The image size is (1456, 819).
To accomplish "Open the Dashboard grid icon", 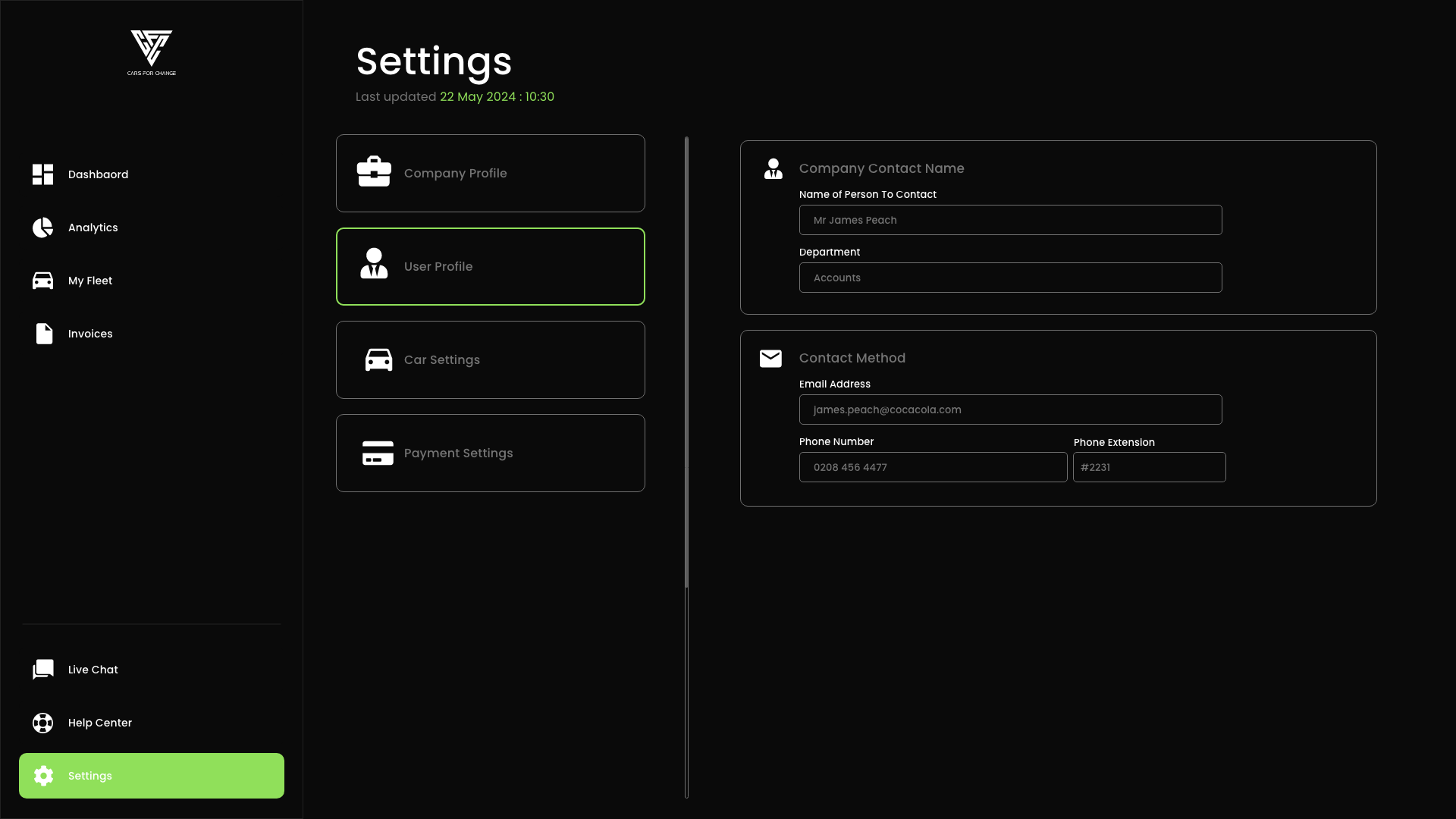I will [x=43, y=174].
